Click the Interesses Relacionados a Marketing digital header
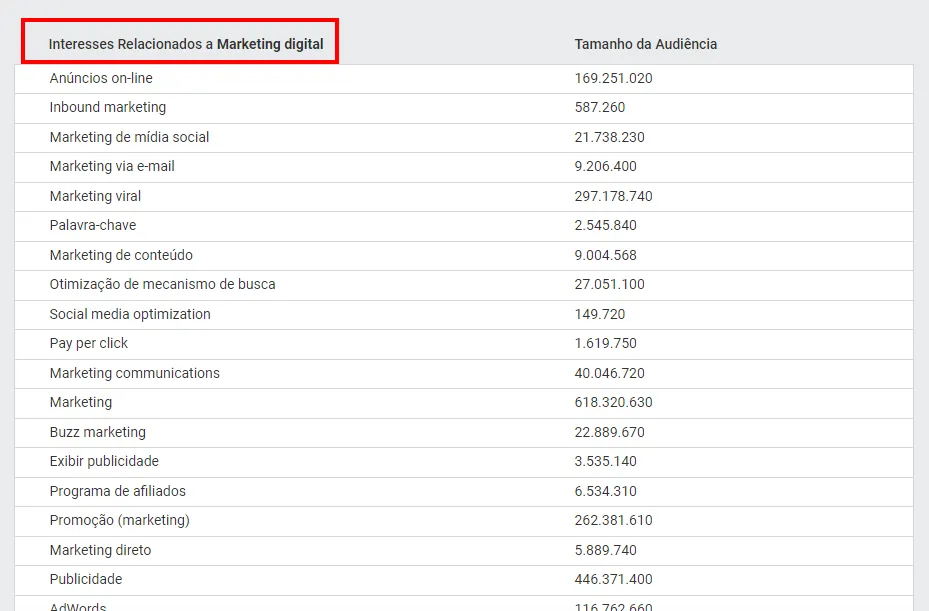 pyautogui.click(x=186, y=44)
